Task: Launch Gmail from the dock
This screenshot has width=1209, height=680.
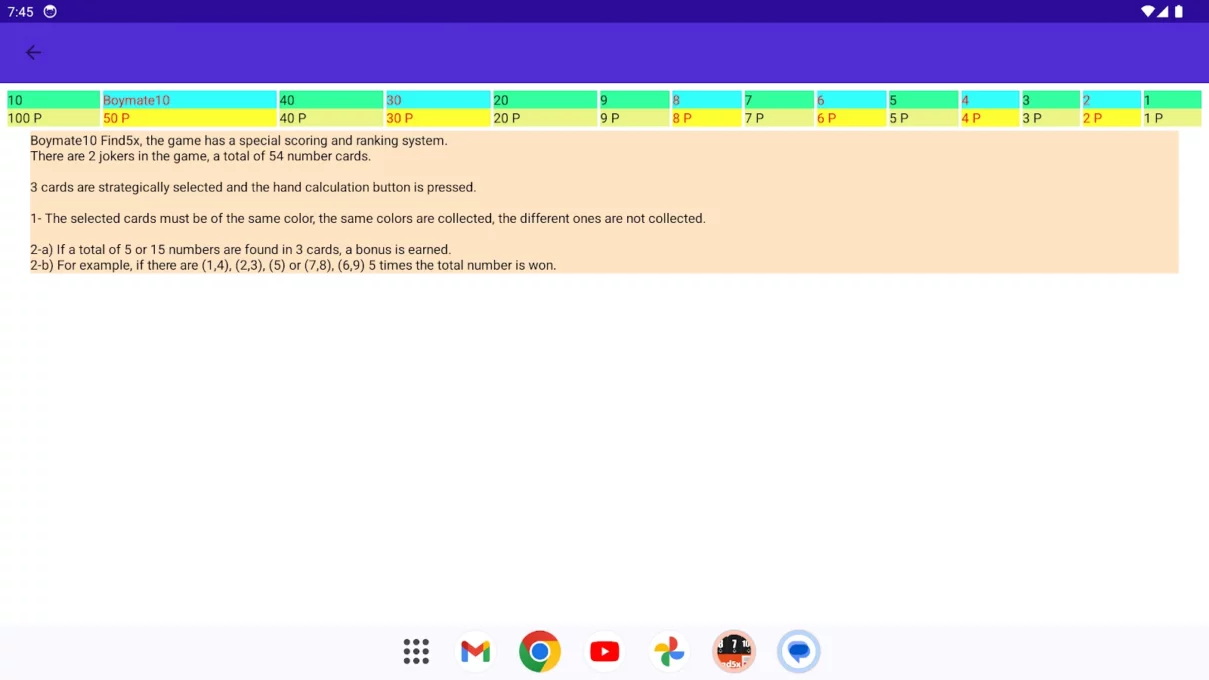Action: coord(475,652)
